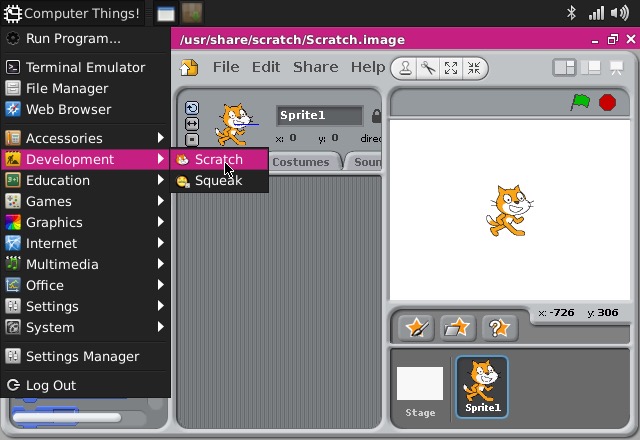Set rotation style to don't rotate

coord(192,140)
